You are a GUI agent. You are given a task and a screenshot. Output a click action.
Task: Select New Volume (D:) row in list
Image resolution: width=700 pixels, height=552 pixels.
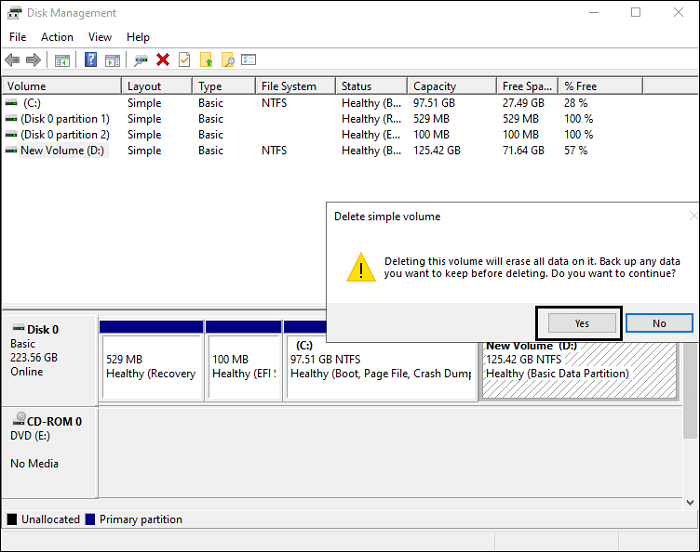click(63, 151)
